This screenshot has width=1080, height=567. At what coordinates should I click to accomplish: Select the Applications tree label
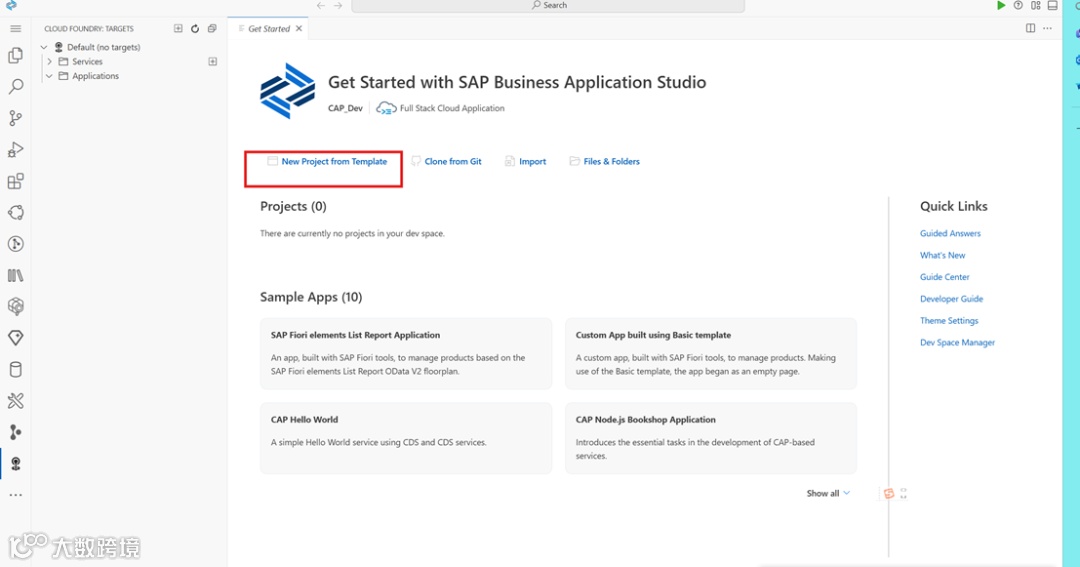pyautogui.click(x=95, y=76)
